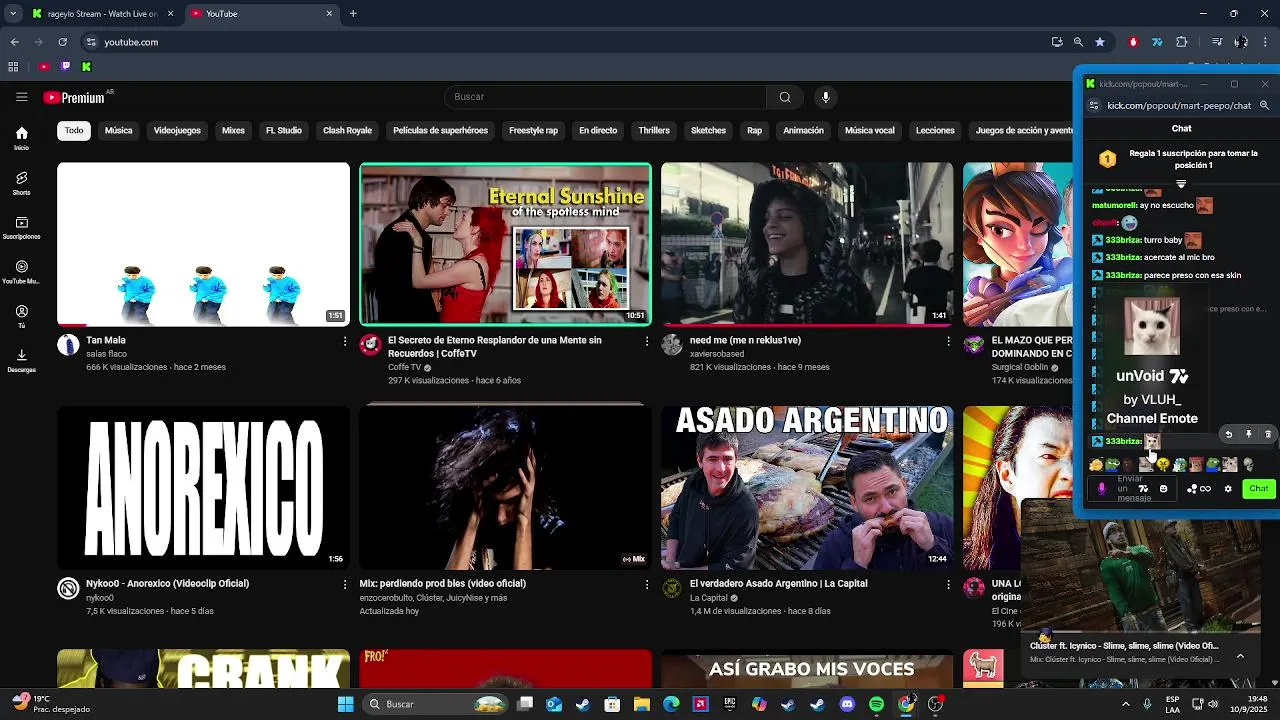Open a new browser tab
The image size is (1280, 720).
click(x=353, y=14)
